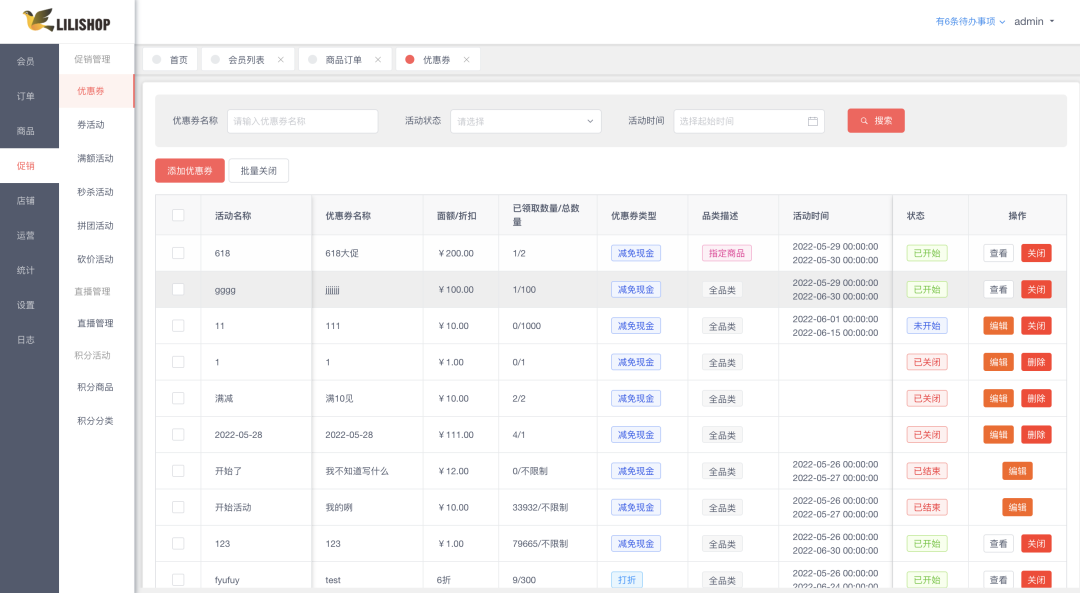Click 删除 for the 满10见 row
Viewport: 1080px width, 593px height.
[1036, 398]
